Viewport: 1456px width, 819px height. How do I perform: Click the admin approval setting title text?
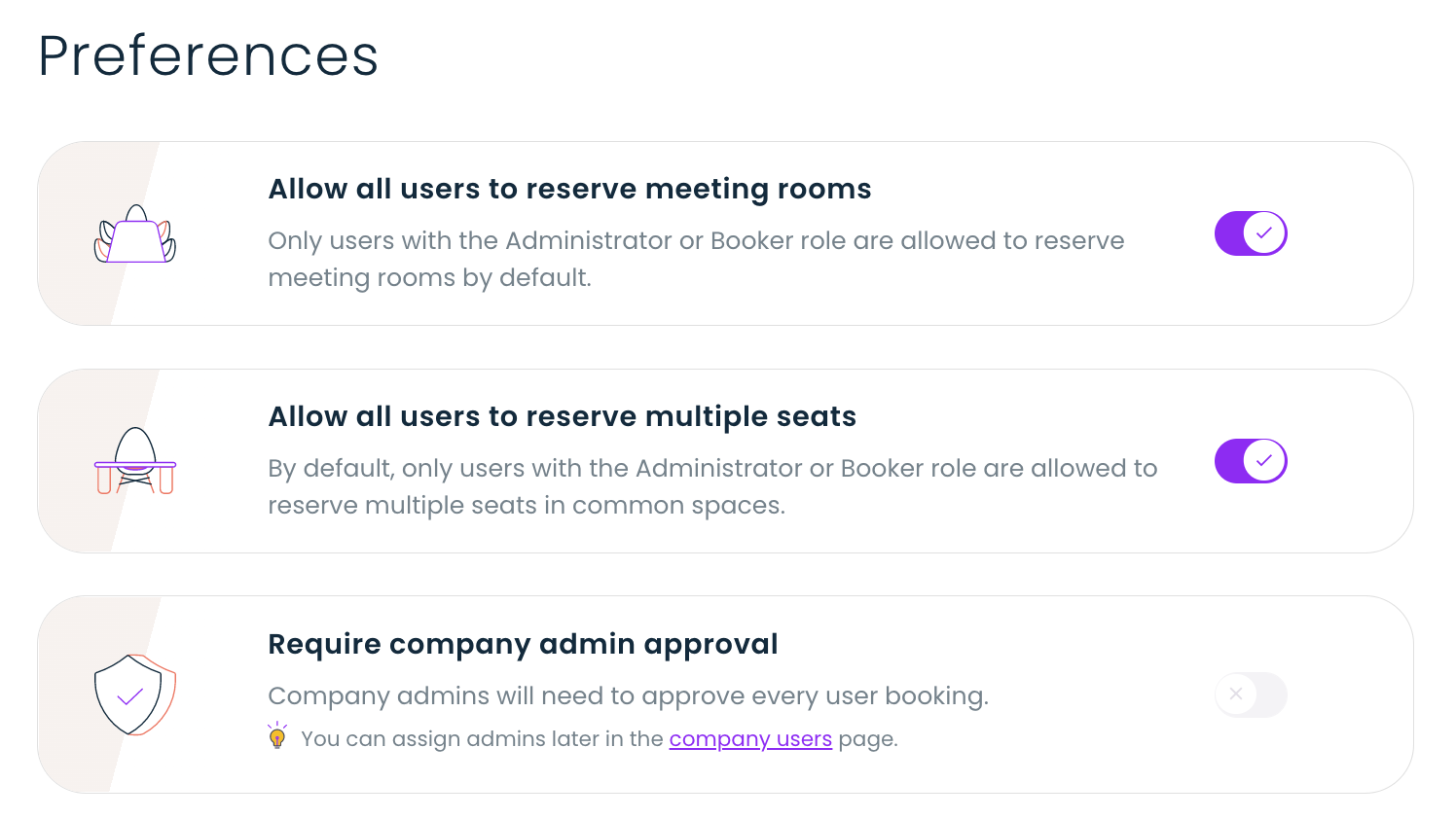tap(523, 644)
